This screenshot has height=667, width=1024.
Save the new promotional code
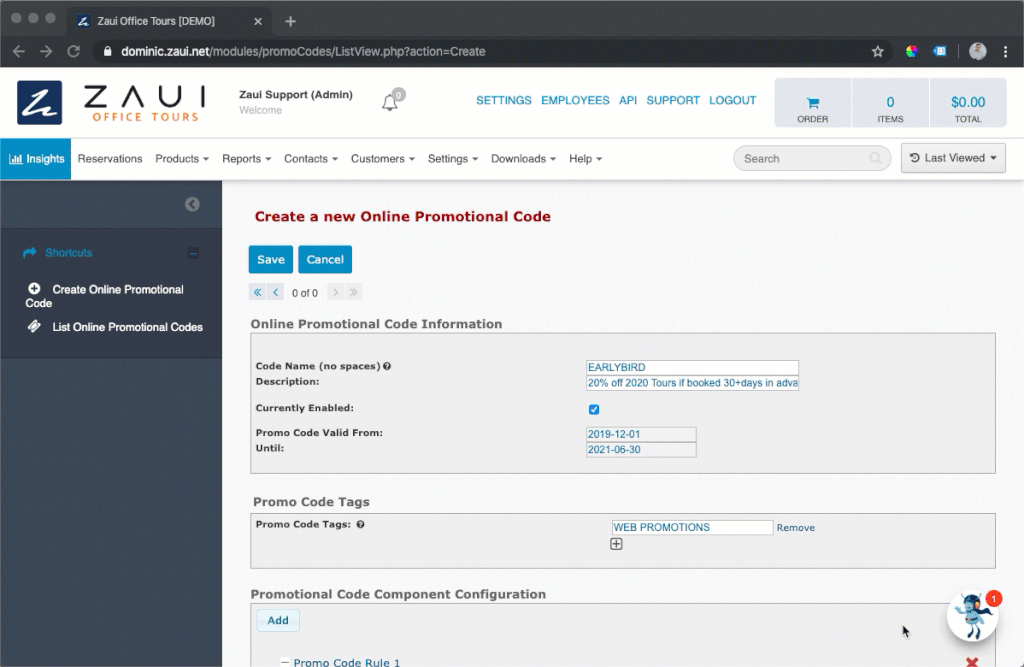(x=270, y=258)
